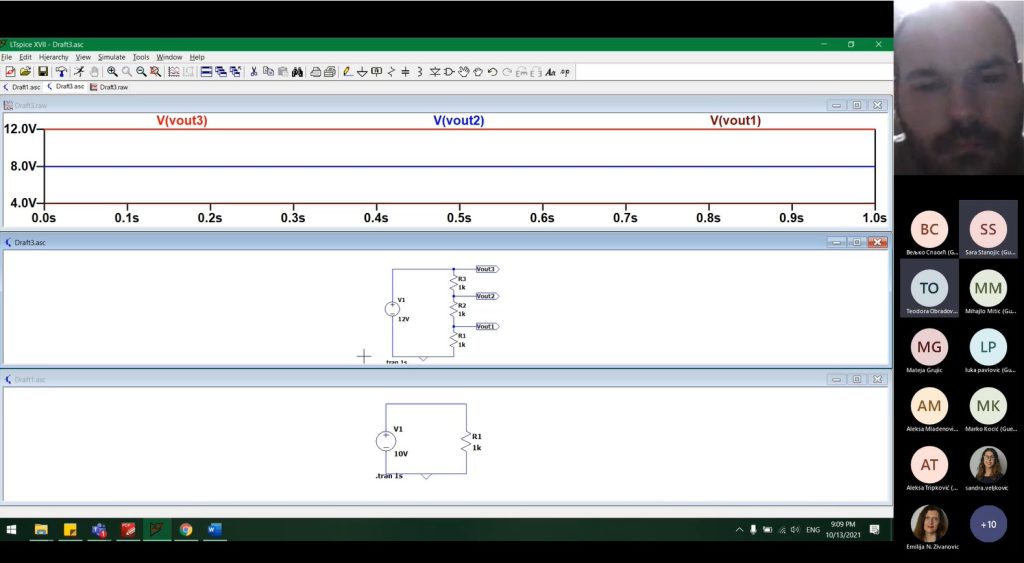Image resolution: width=1024 pixels, height=563 pixels.
Task: Click the Undo arrow icon
Action: pos(492,72)
